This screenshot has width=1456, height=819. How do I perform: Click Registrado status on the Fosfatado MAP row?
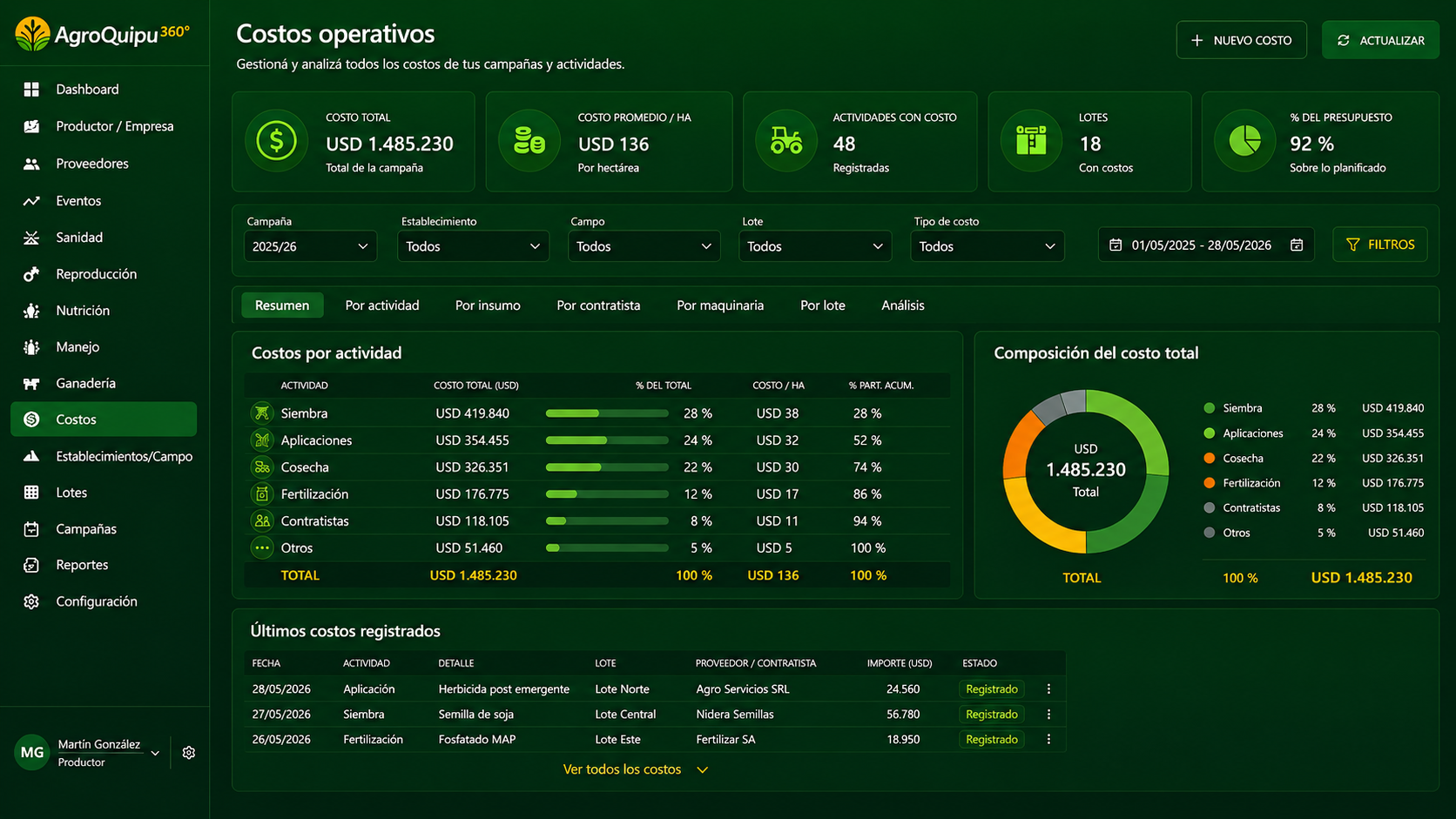coord(992,740)
